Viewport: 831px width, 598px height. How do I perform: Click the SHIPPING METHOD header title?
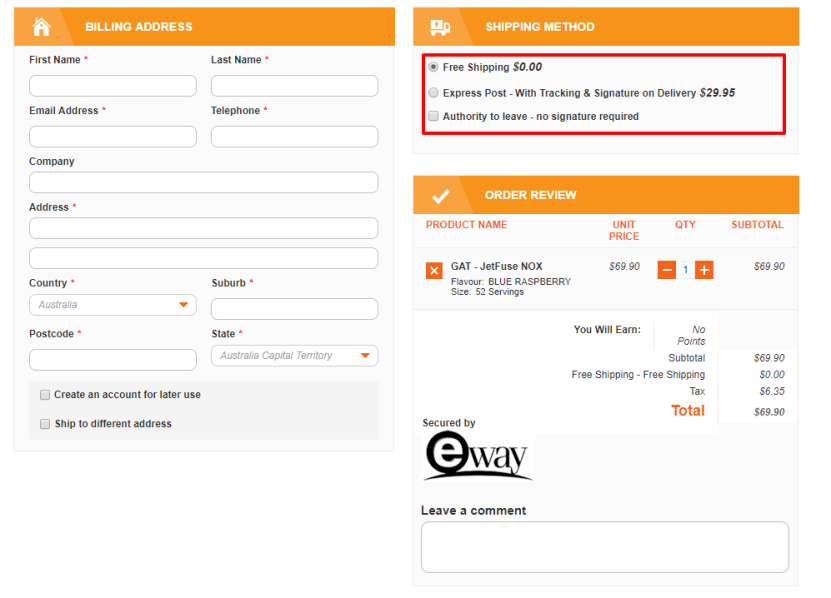(x=540, y=27)
